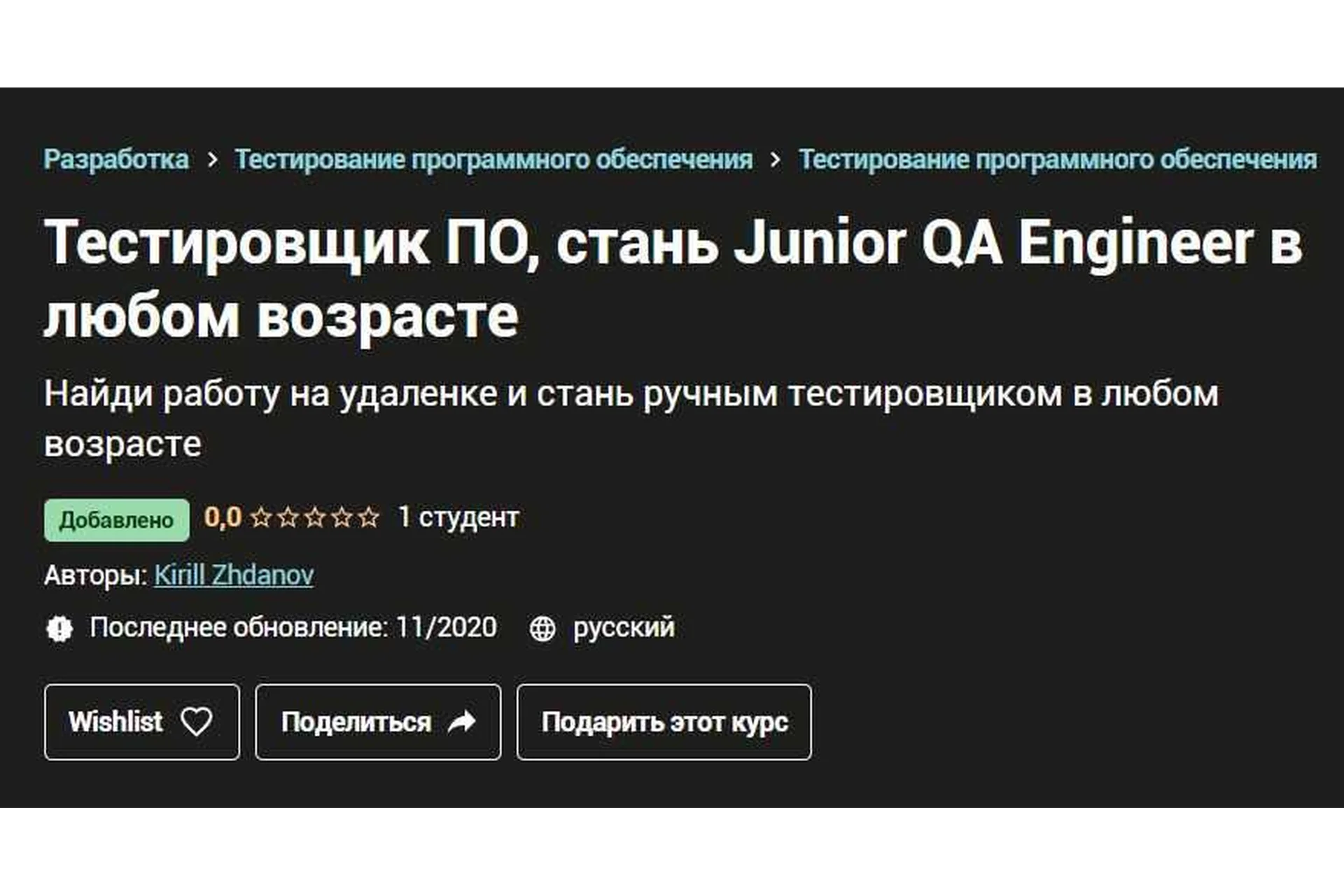1344x896 pixels.
Task: Toggle the green Добавлено status badge
Action: (x=117, y=519)
